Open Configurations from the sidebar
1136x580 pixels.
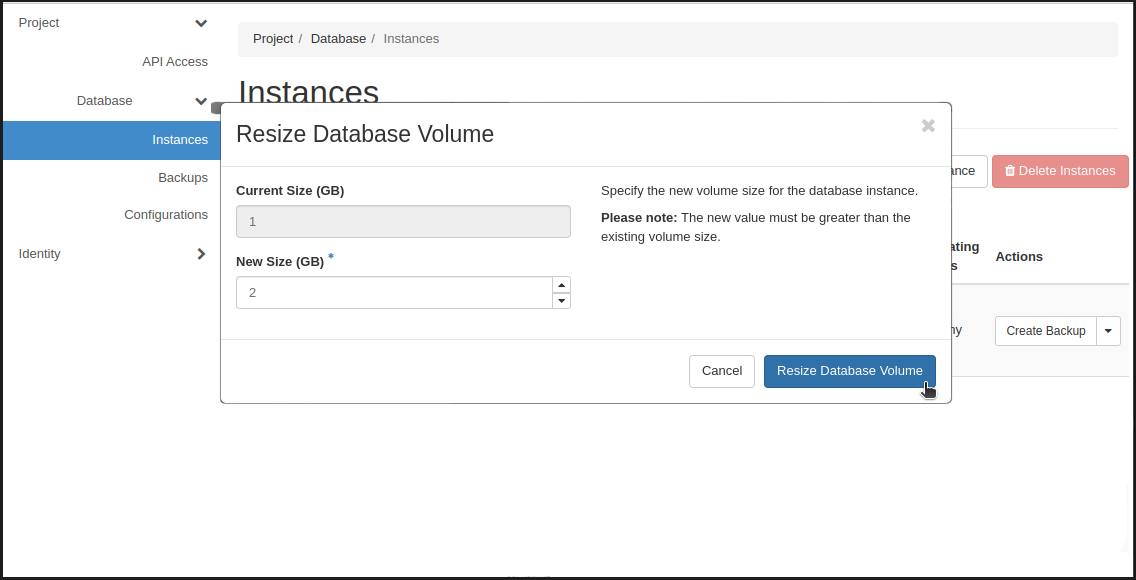pyautogui.click(x=166, y=214)
